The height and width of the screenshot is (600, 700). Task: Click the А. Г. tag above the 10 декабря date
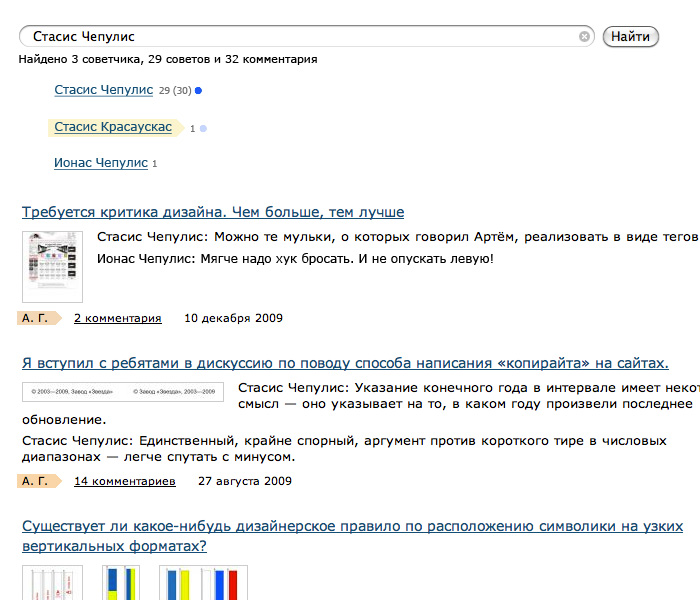[x=36, y=318]
